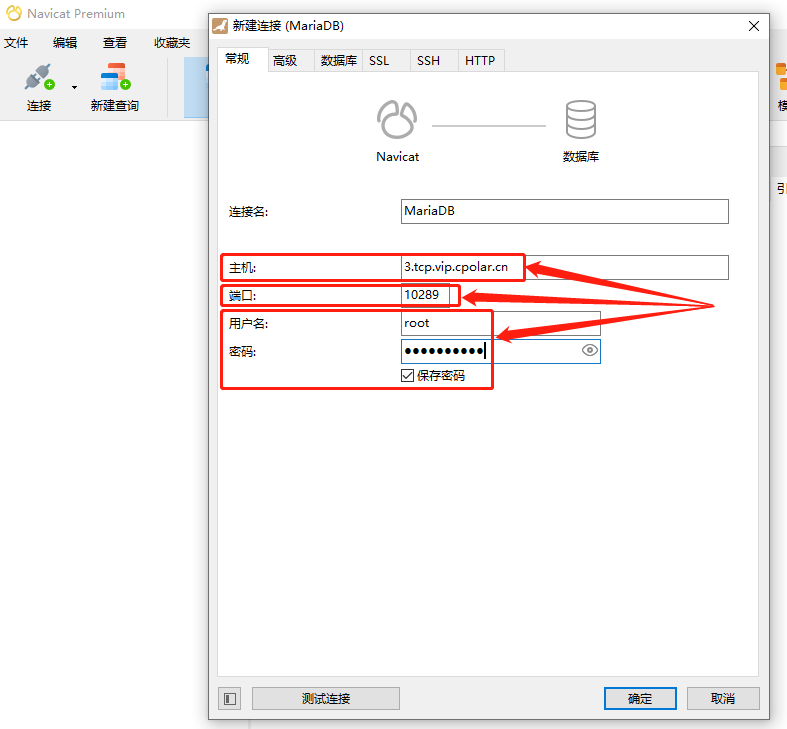Close the New Connection dialog
This screenshot has height=729, width=787.
754,26
